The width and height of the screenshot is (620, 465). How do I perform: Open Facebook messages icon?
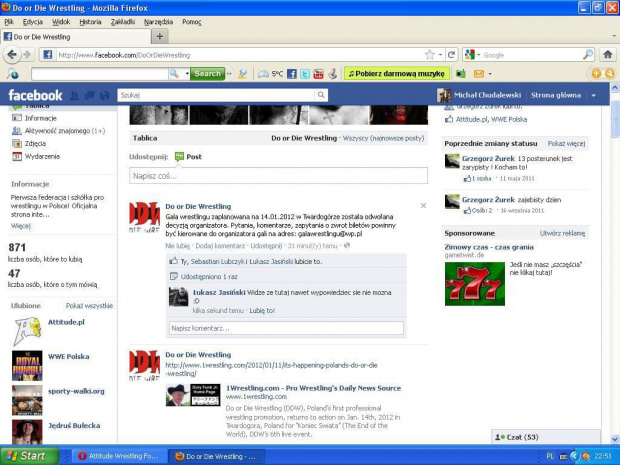89,95
